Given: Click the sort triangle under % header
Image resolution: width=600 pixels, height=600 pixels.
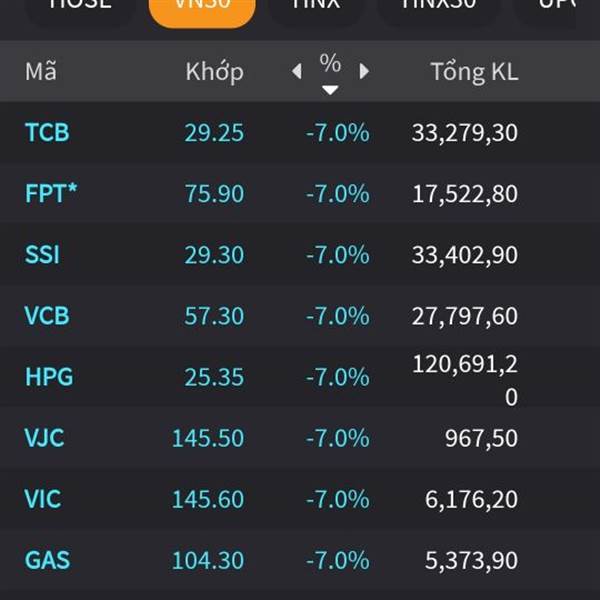Looking at the screenshot, I should click(330, 90).
